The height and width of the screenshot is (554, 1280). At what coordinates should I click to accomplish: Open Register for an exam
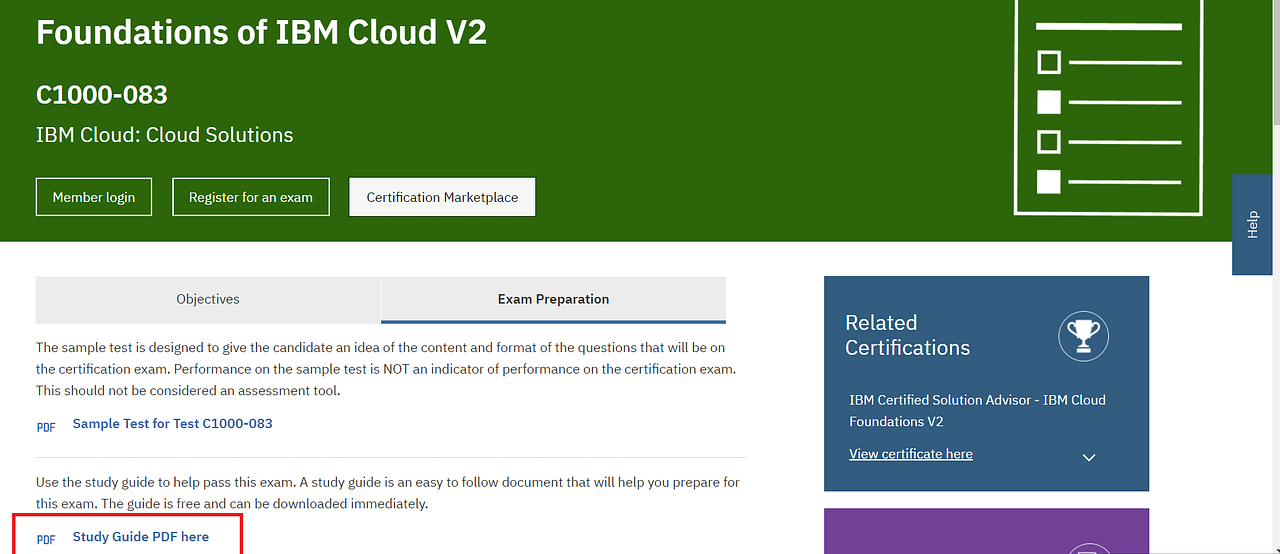(251, 197)
